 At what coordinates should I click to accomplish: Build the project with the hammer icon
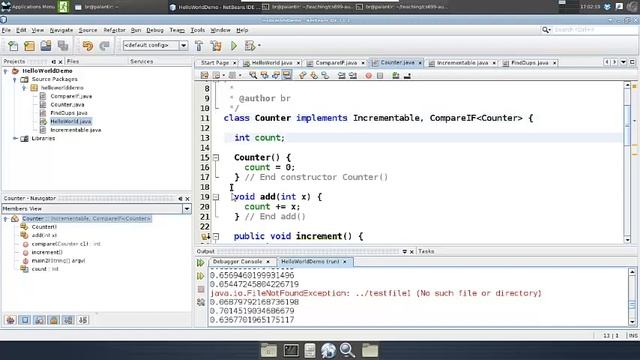(x=199, y=46)
